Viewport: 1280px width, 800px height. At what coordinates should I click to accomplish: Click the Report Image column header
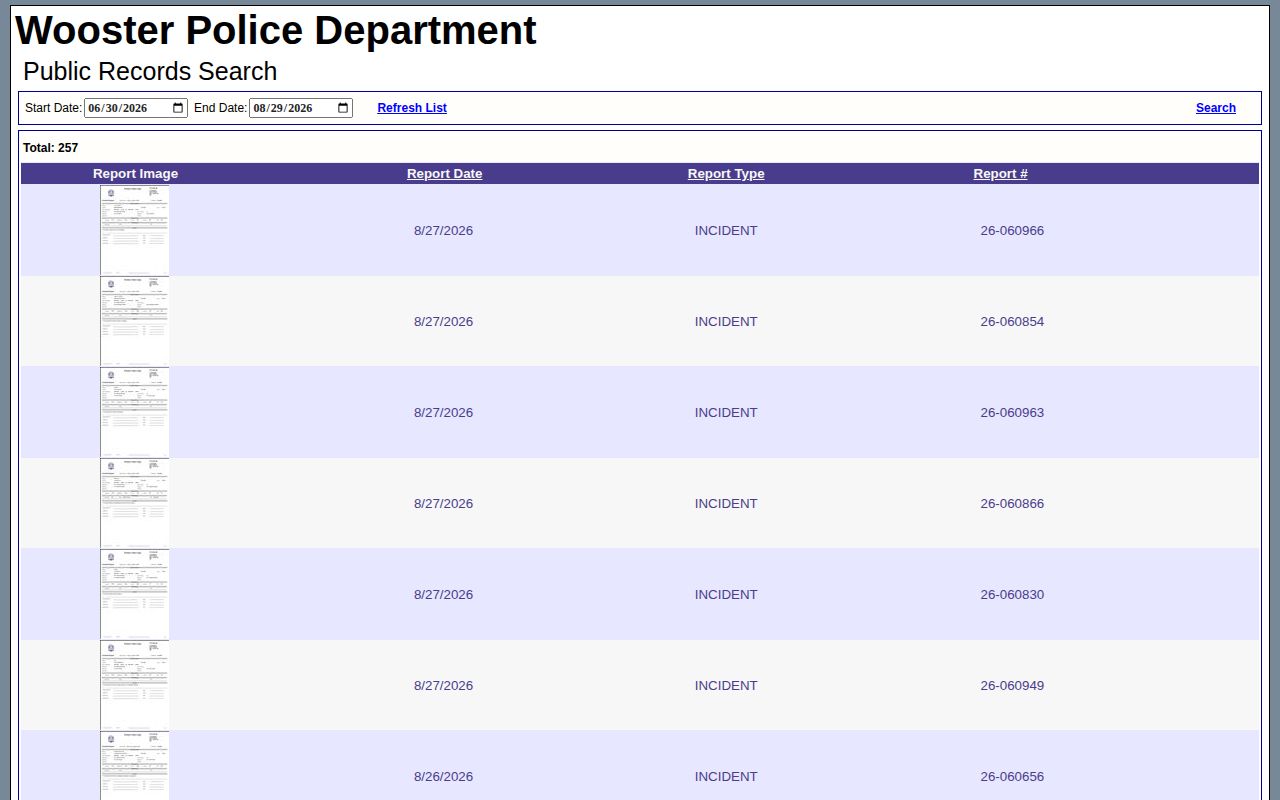[135, 174]
